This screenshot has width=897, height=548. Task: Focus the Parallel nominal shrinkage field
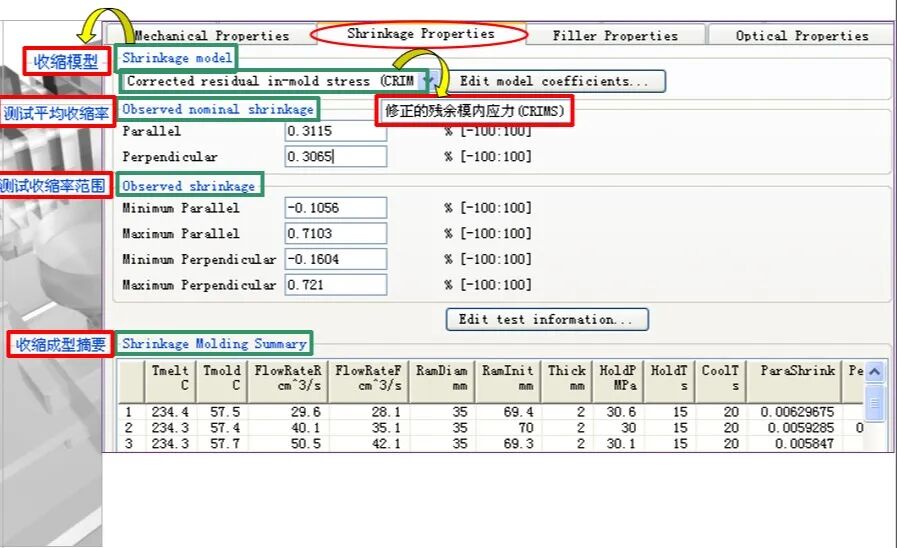pyautogui.click(x=335, y=132)
